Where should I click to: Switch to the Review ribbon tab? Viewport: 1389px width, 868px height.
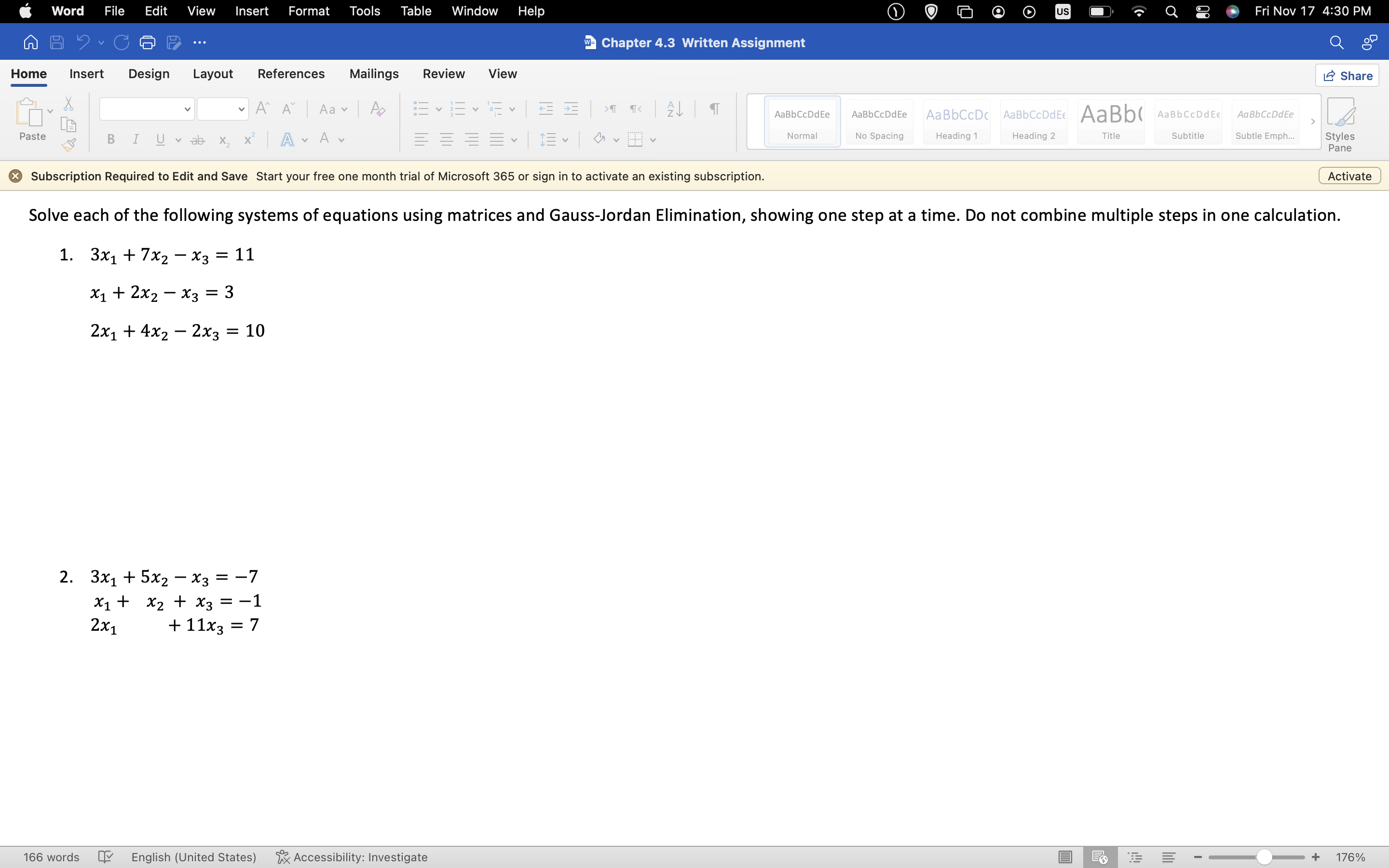pos(443,73)
